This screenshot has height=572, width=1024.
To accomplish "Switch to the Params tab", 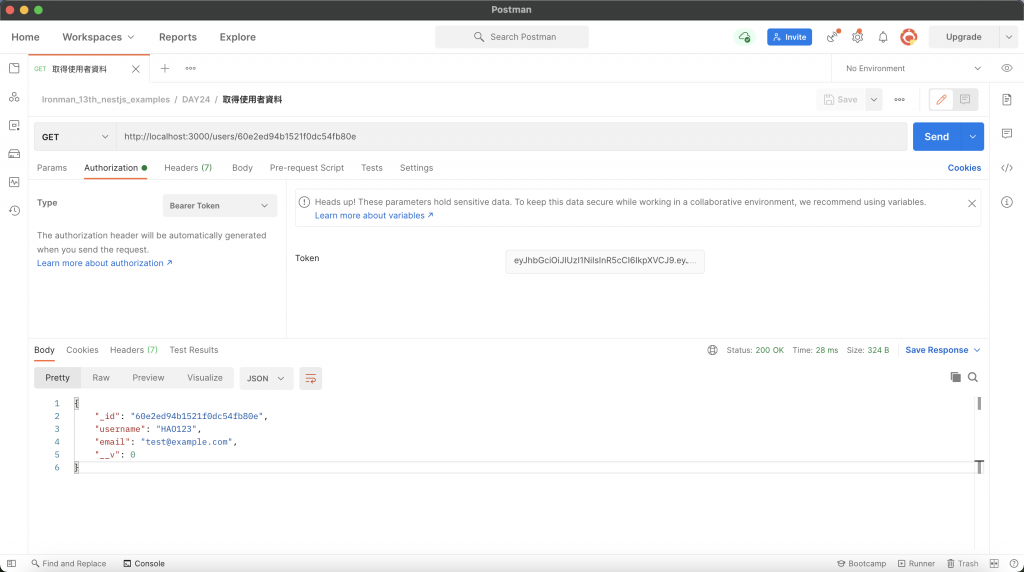I will point(52,168).
